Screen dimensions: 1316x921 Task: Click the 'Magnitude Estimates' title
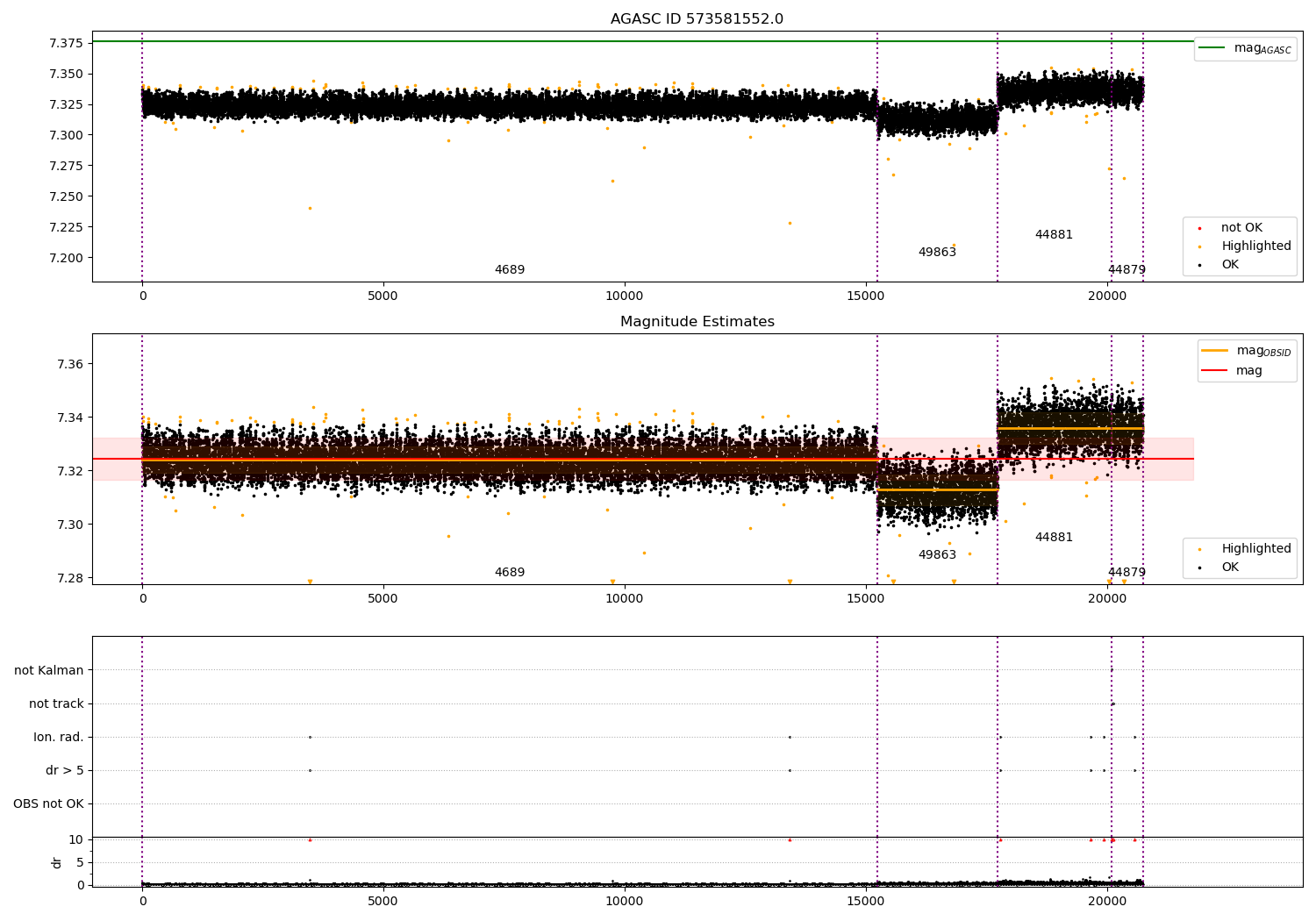(697, 322)
